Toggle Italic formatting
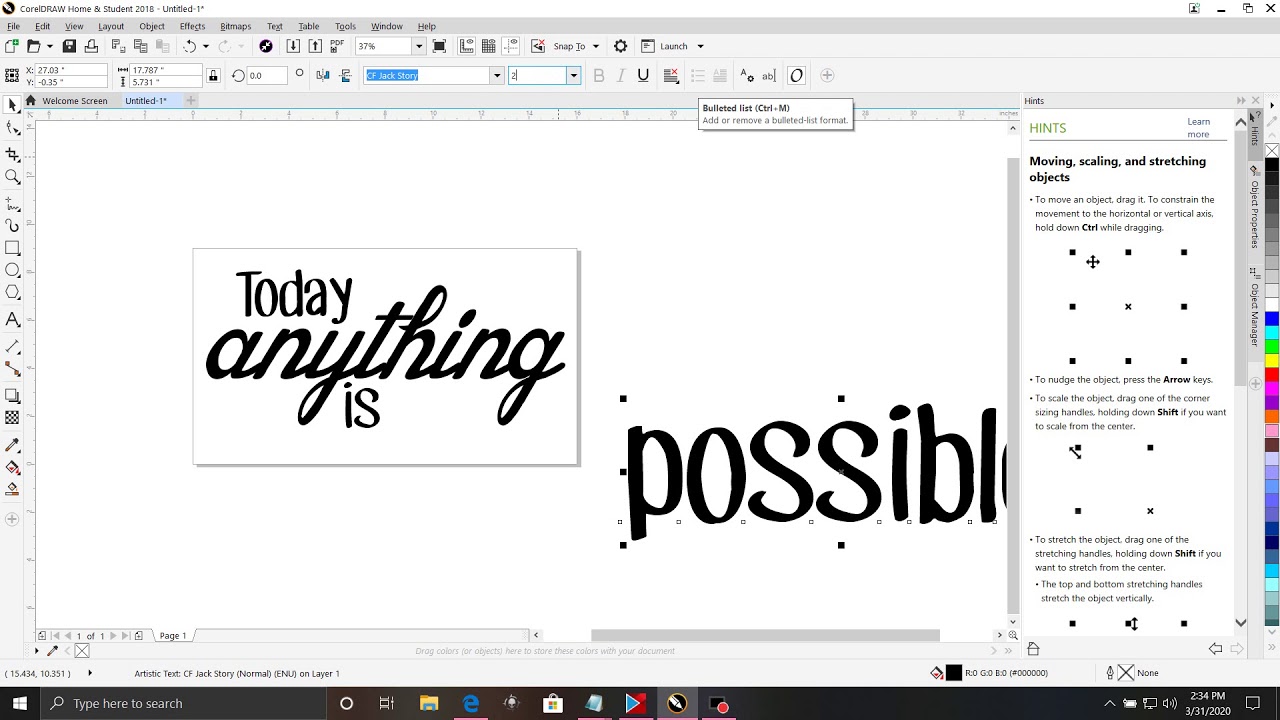The image size is (1280, 720). click(621, 75)
